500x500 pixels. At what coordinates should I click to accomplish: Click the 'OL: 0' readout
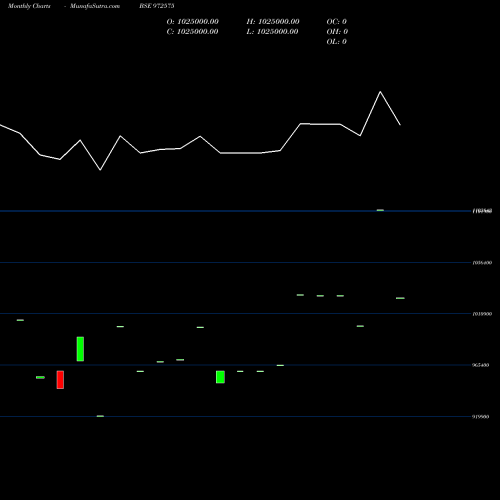(x=336, y=42)
